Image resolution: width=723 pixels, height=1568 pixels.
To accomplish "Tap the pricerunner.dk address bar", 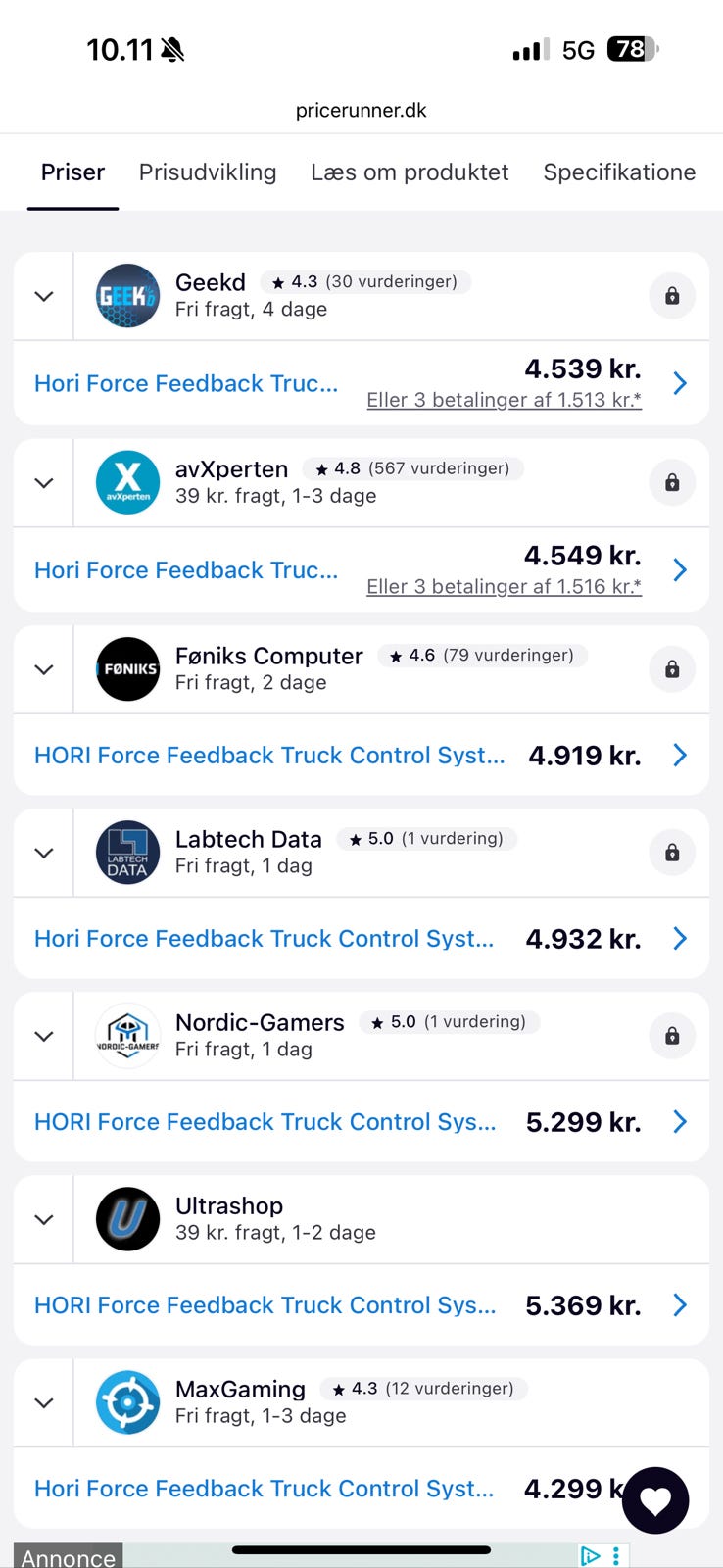I will pyautogui.click(x=361, y=110).
